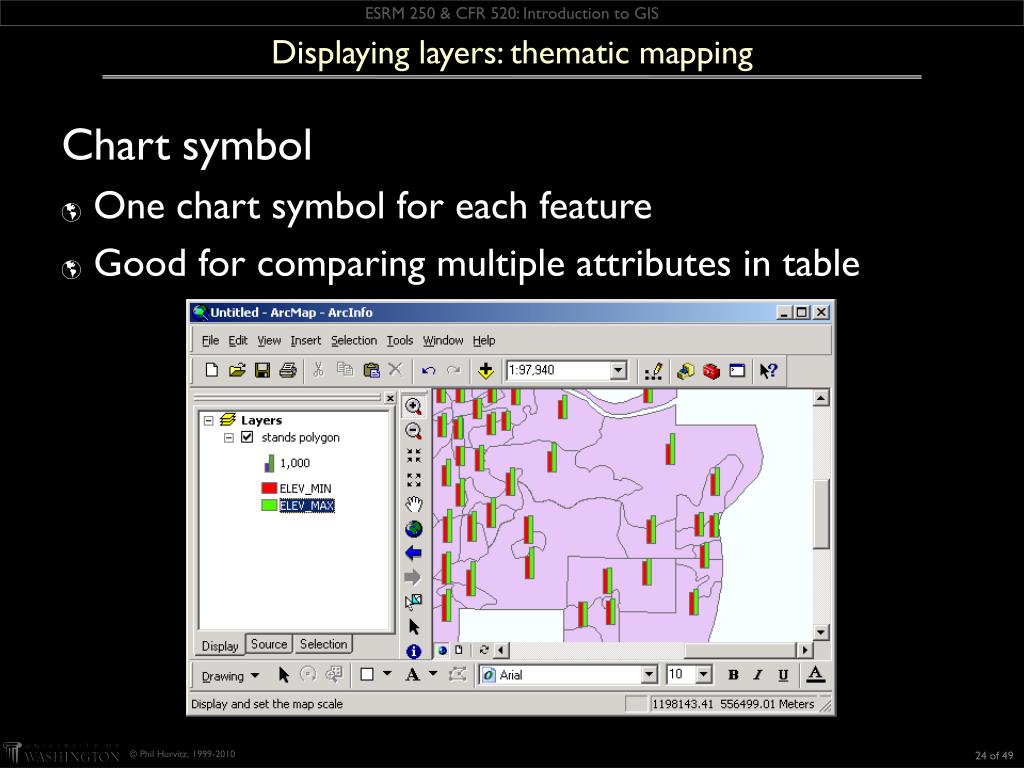Toggle Italic text formatting
Screen dimensions: 1024x768
coord(758,675)
